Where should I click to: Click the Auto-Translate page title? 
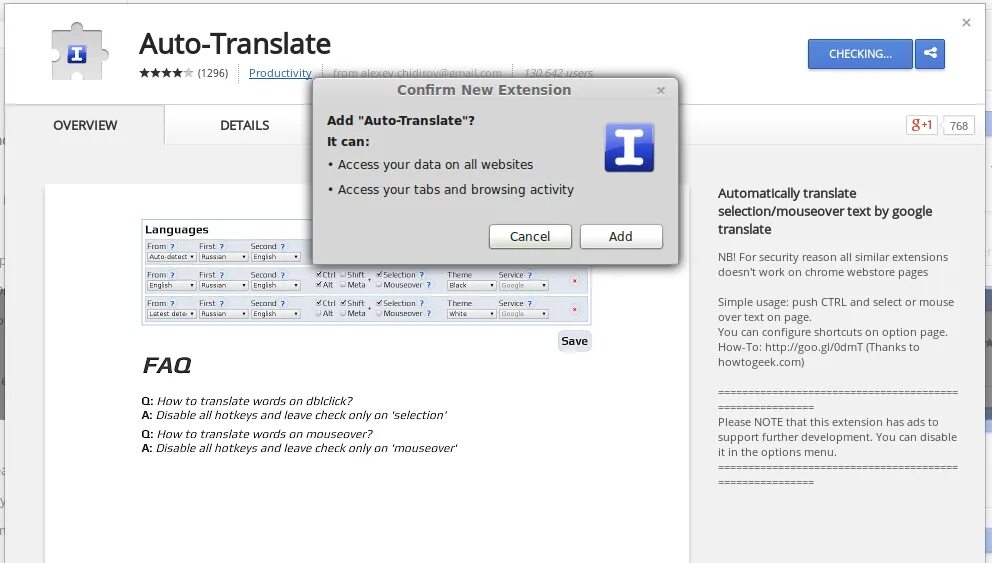(235, 44)
